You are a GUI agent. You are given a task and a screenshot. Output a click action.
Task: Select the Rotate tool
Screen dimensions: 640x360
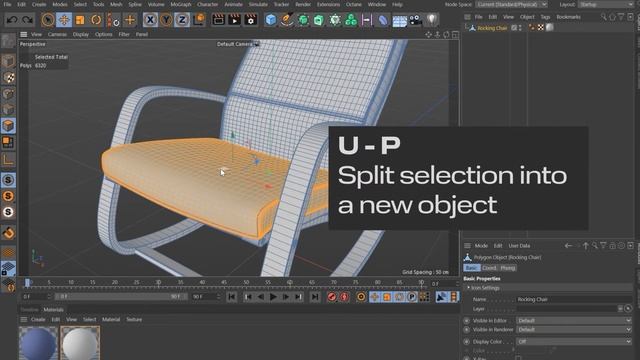click(x=96, y=20)
